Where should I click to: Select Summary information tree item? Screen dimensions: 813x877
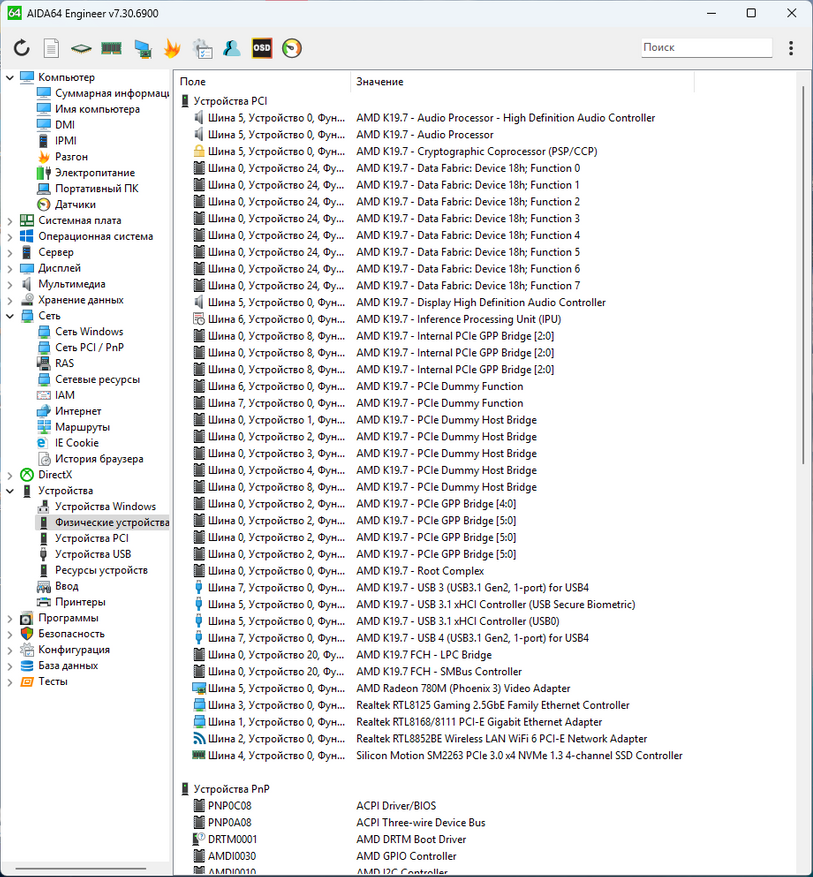[102, 93]
